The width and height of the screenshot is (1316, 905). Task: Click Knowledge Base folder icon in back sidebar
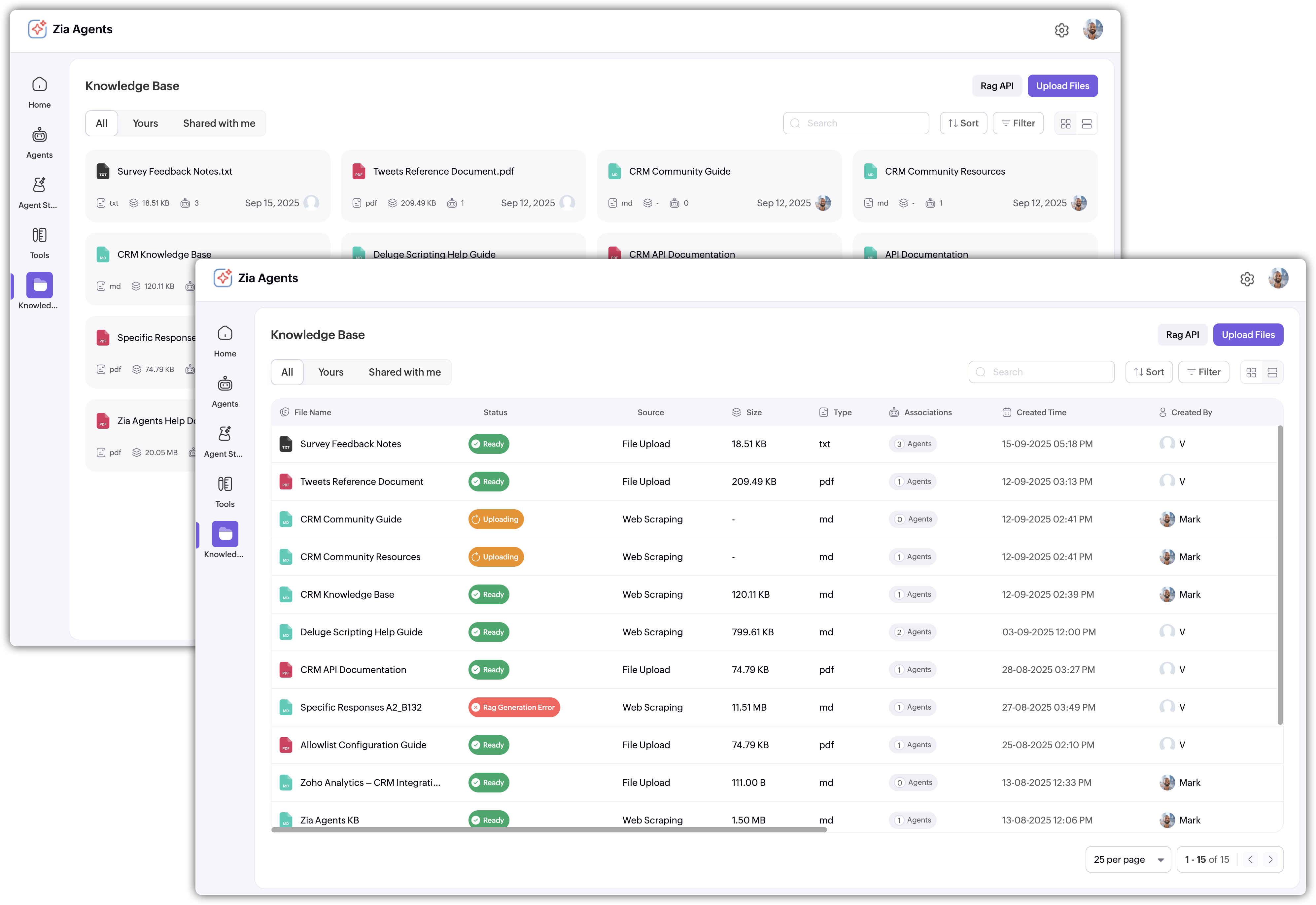(40, 285)
